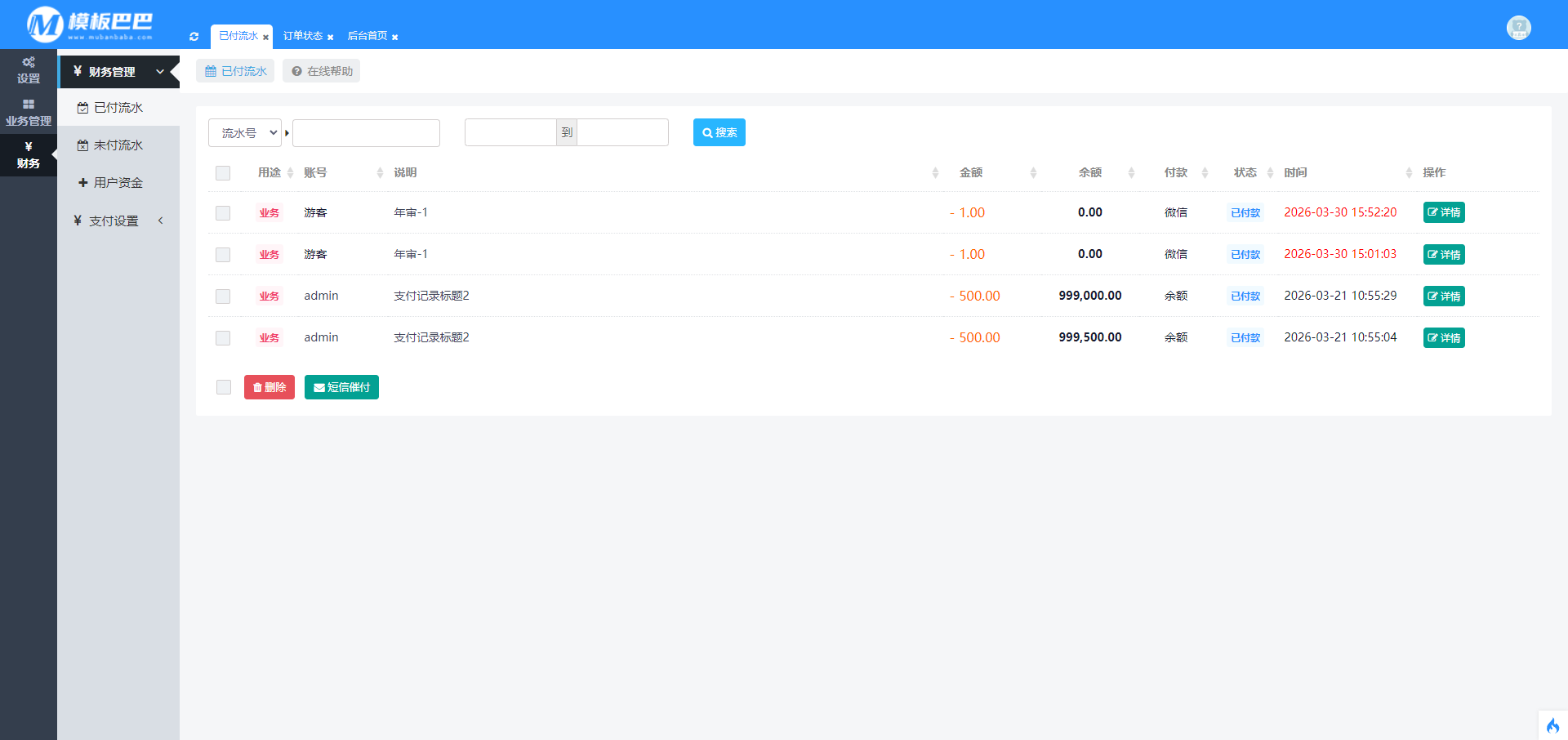Expand the 支付设置 submenu
The image size is (1568, 740).
(x=160, y=220)
